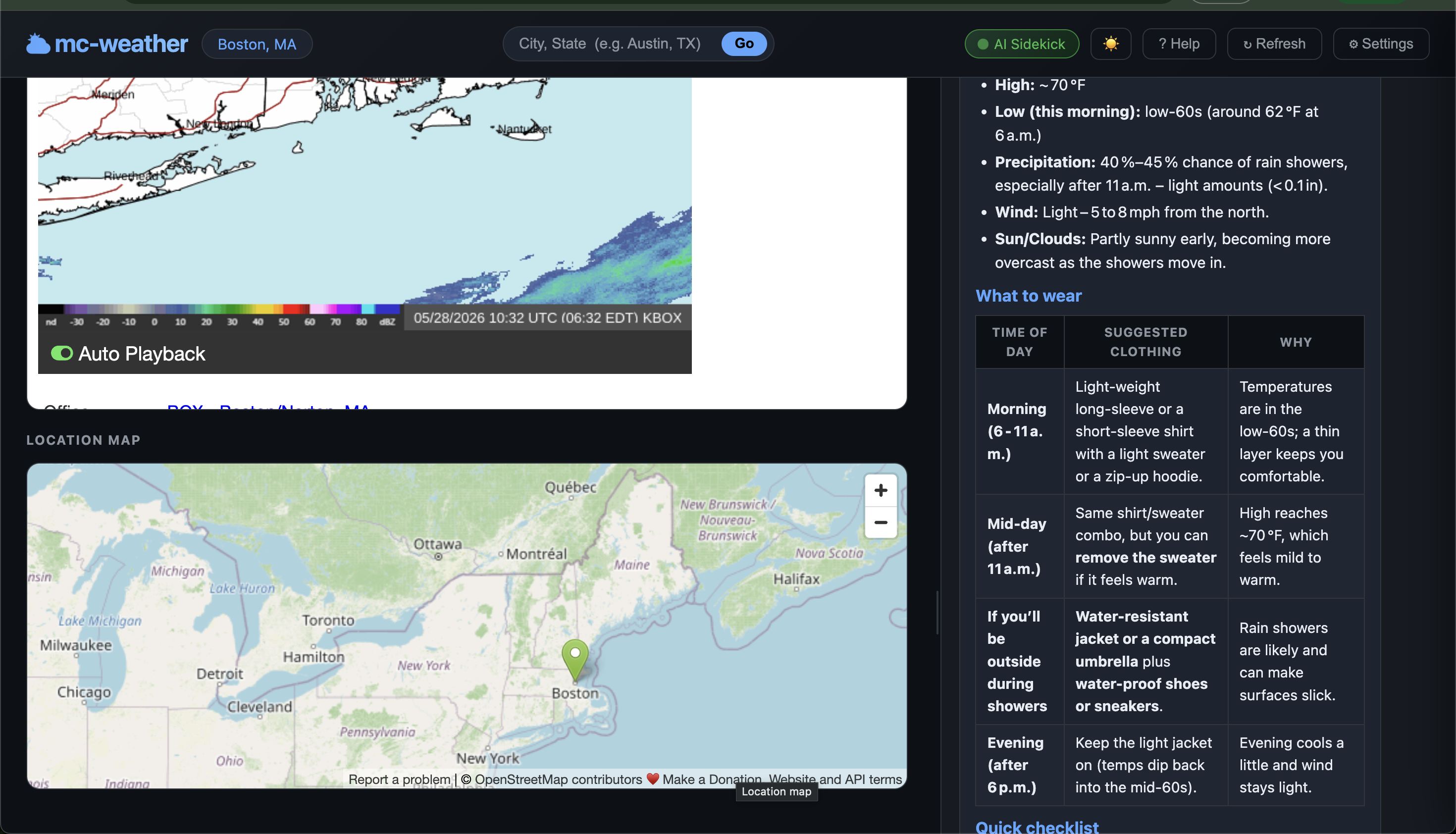Zoom out on the location map
Viewport: 1456px width, 834px height.
pyautogui.click(x=881, y=522)
